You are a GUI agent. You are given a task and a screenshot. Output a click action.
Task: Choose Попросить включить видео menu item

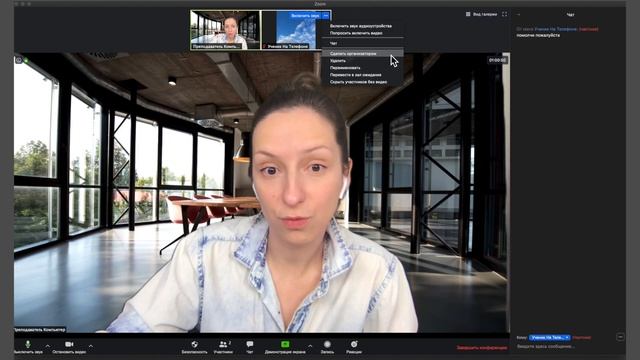356,33
